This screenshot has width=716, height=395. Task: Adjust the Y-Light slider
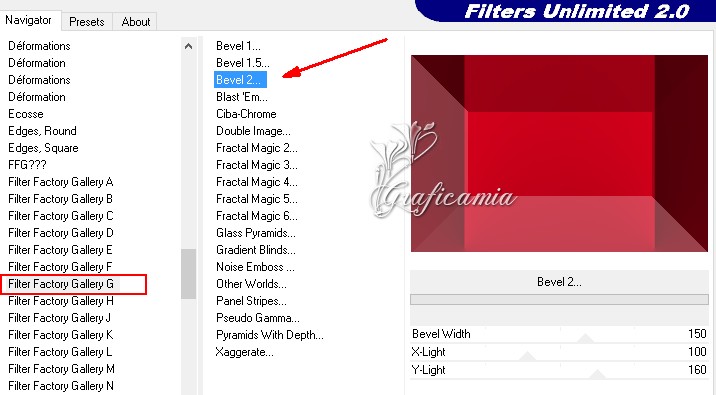559,370
